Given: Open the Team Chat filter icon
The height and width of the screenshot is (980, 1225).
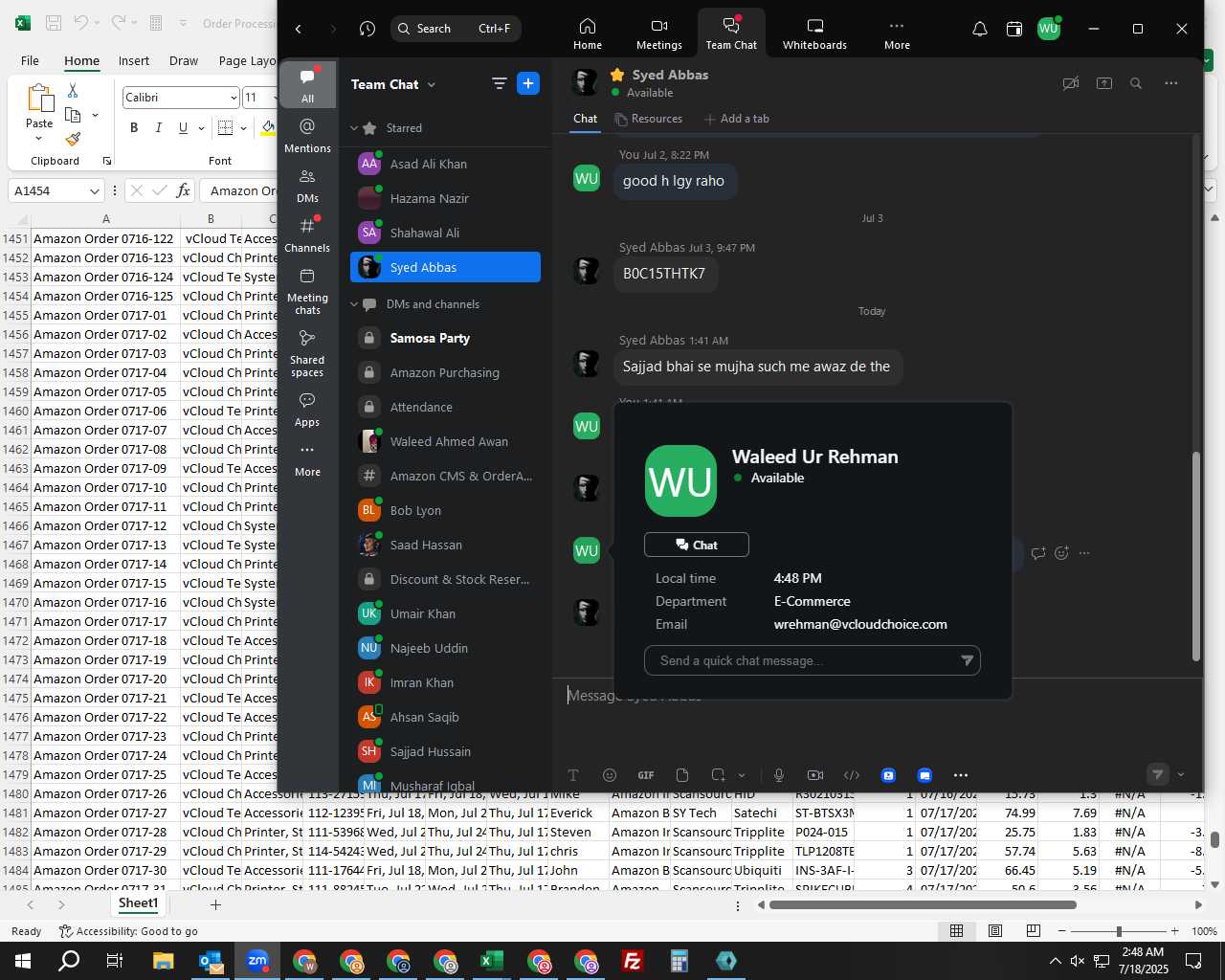Looking at the screenshot, I should (x=499, y=83).
